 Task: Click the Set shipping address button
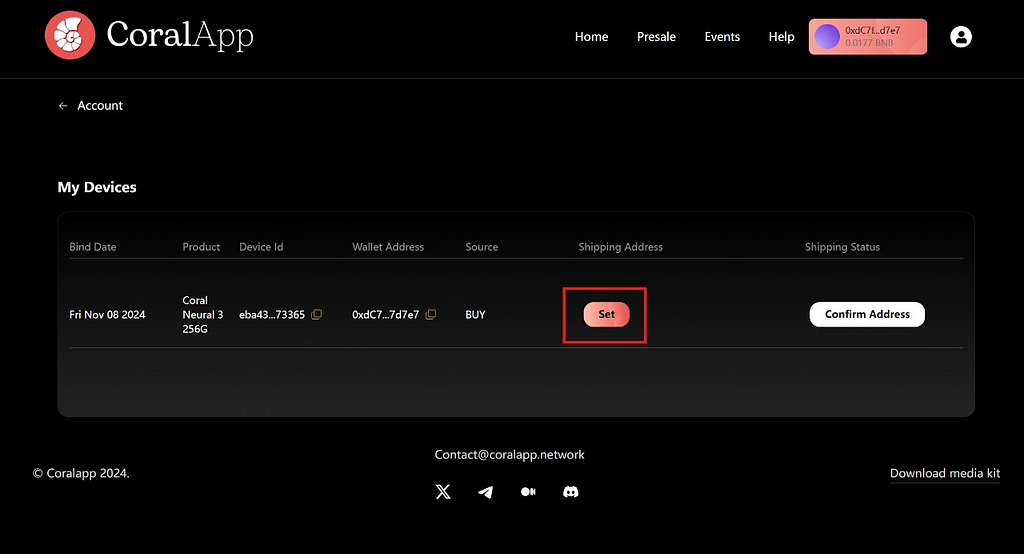click(607, 314)
